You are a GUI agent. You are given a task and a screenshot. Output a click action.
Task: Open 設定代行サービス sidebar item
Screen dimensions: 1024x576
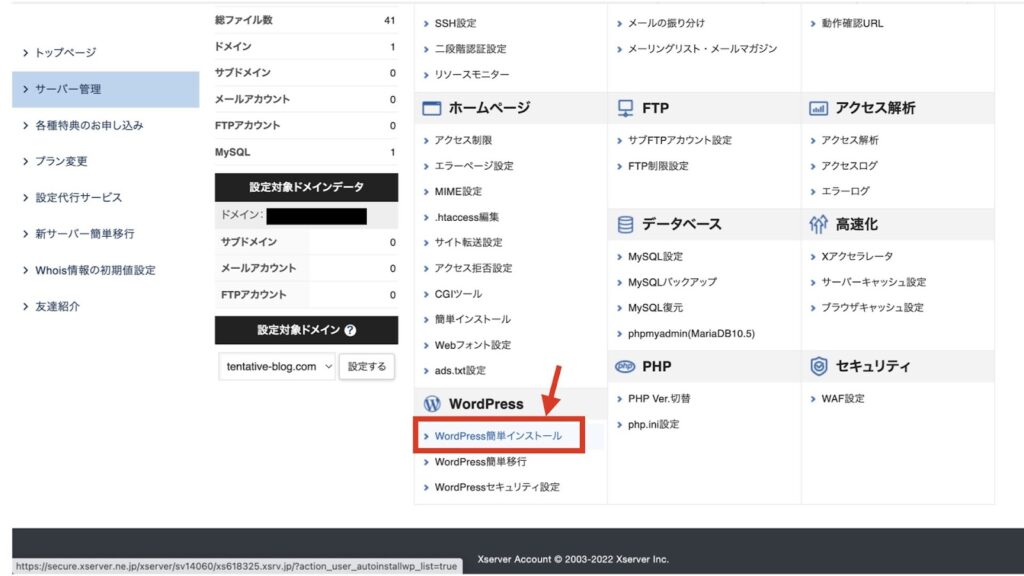(78, 197)
